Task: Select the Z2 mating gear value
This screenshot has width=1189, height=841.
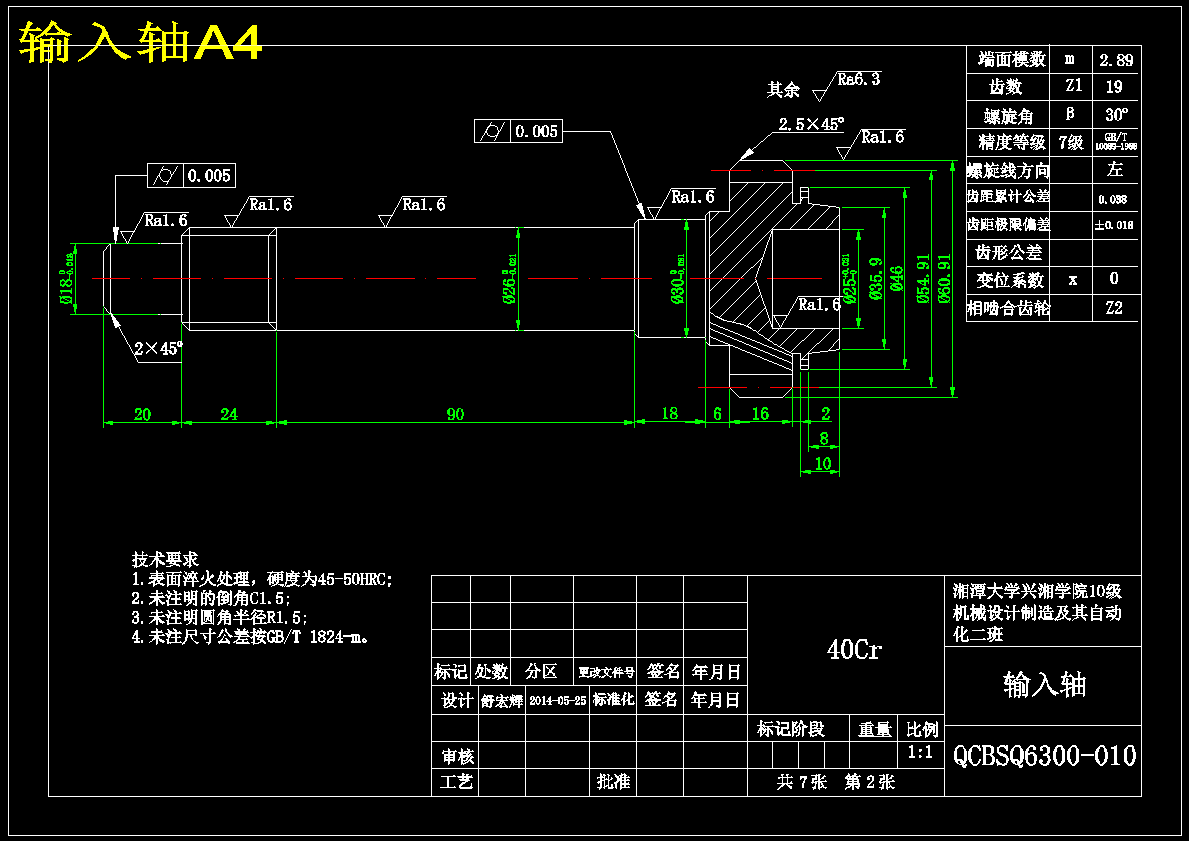Action: click(x=1114, y=308)
